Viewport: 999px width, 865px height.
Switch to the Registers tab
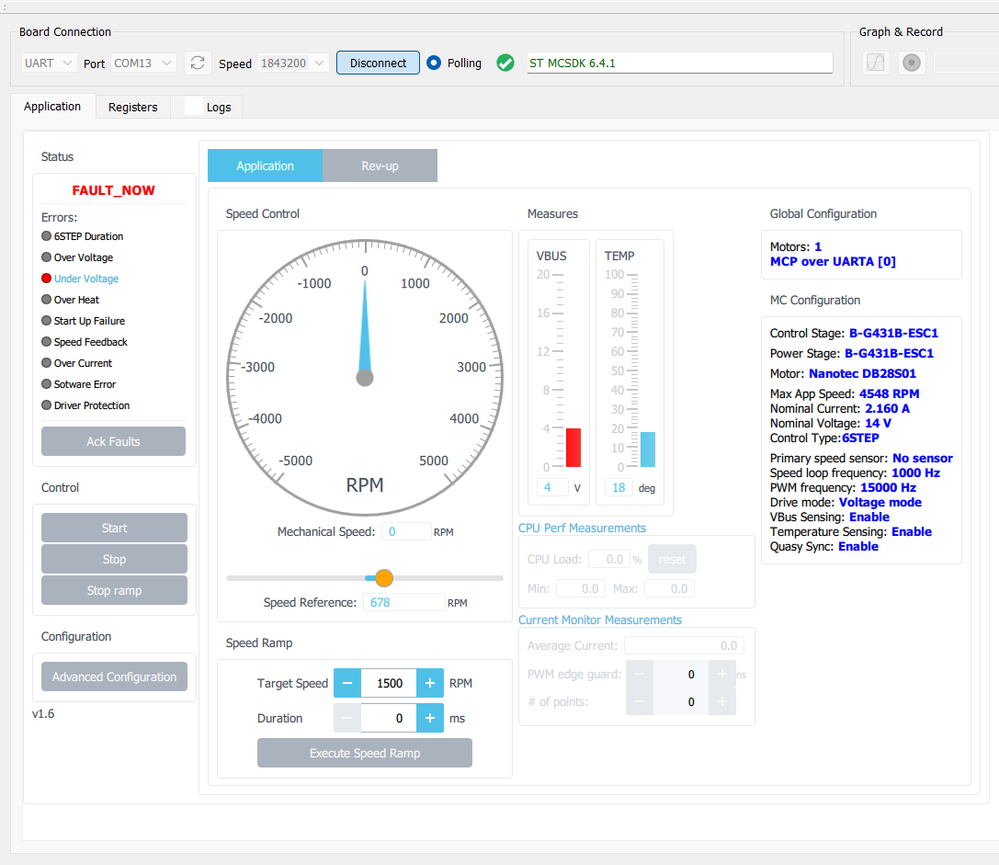tap(133, 107)
